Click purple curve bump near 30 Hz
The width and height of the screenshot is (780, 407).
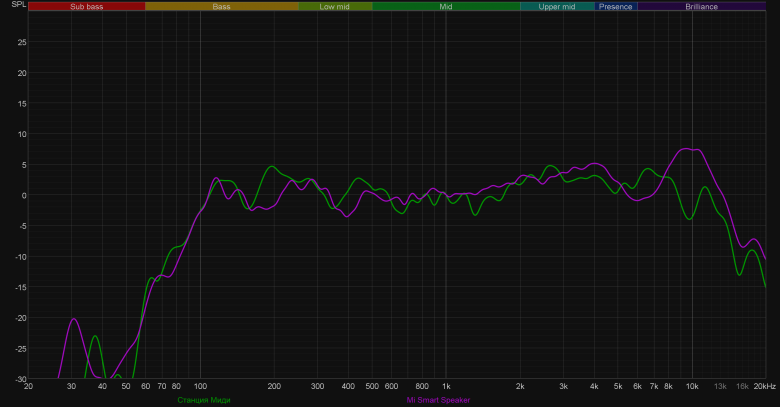point(74,318)
